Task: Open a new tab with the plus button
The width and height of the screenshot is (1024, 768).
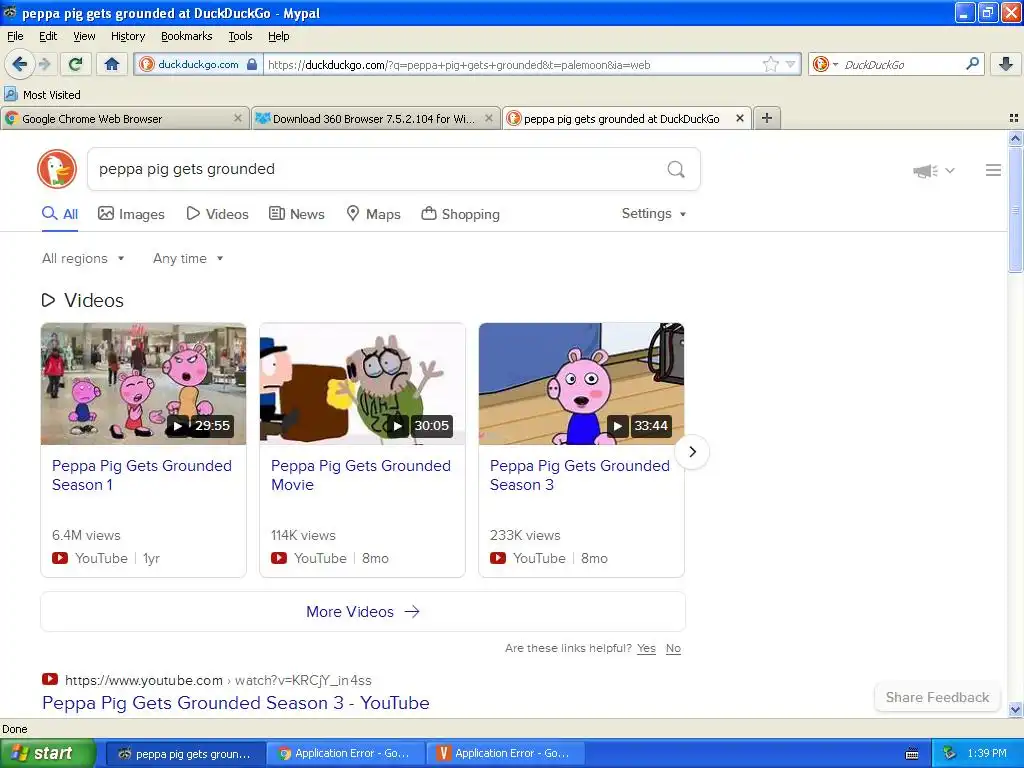Action: 767,118
